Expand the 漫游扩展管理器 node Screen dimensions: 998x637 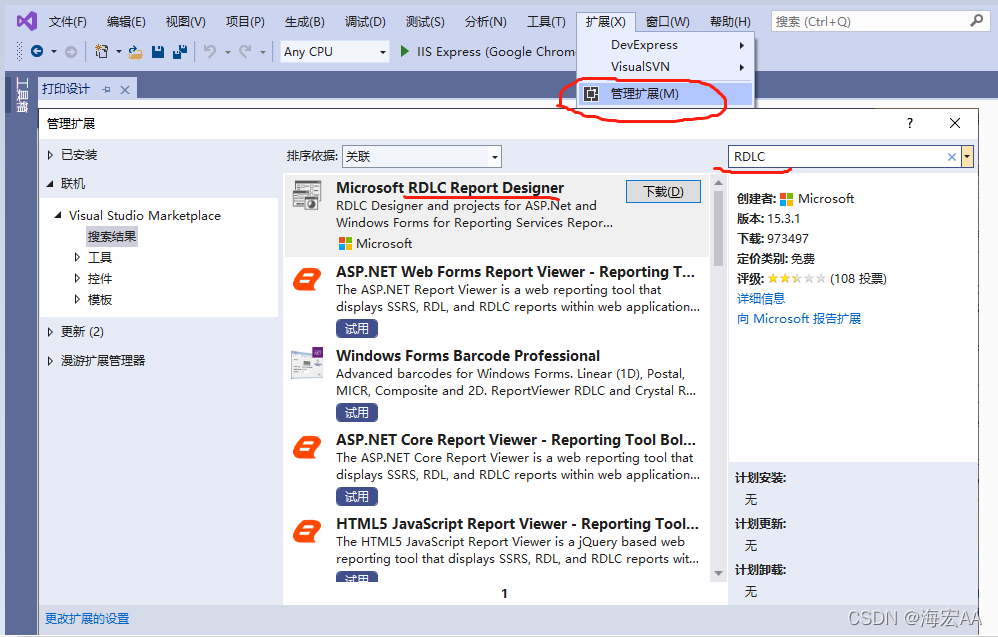[x=50, y=361]
